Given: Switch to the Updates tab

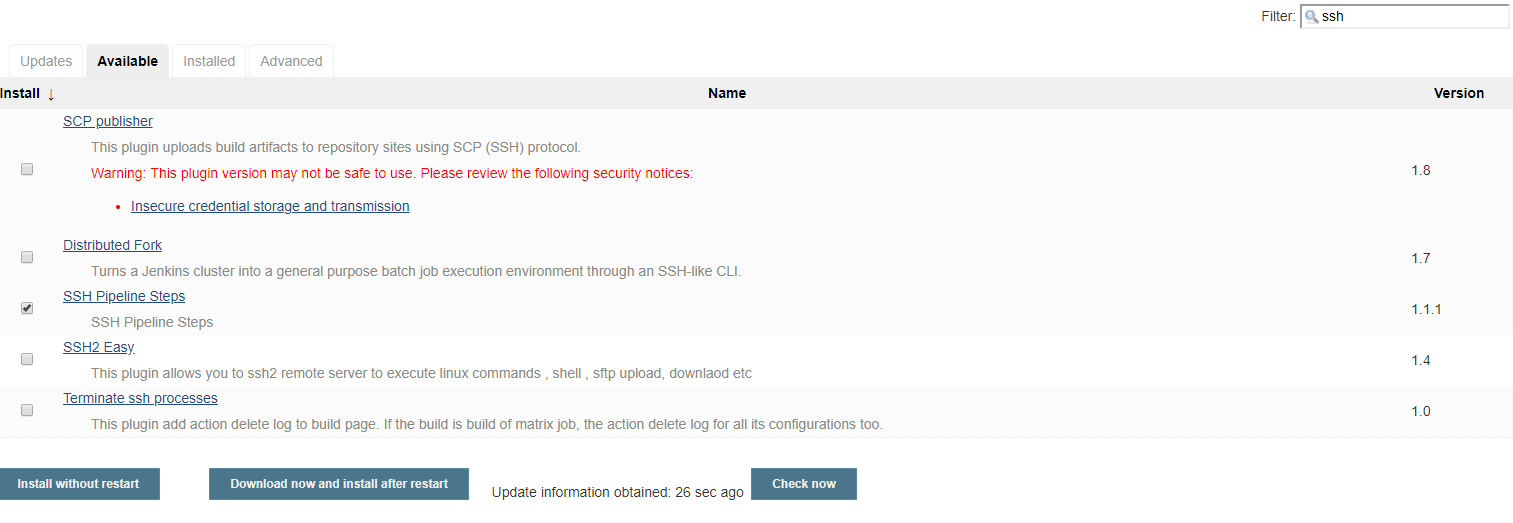Looking at the screenshot, I should 46,61.
